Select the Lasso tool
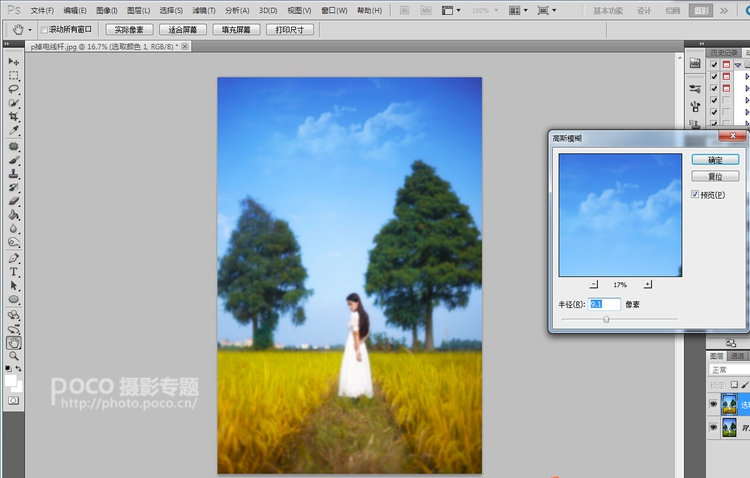 pyautogui.click(x=13, y=89)
